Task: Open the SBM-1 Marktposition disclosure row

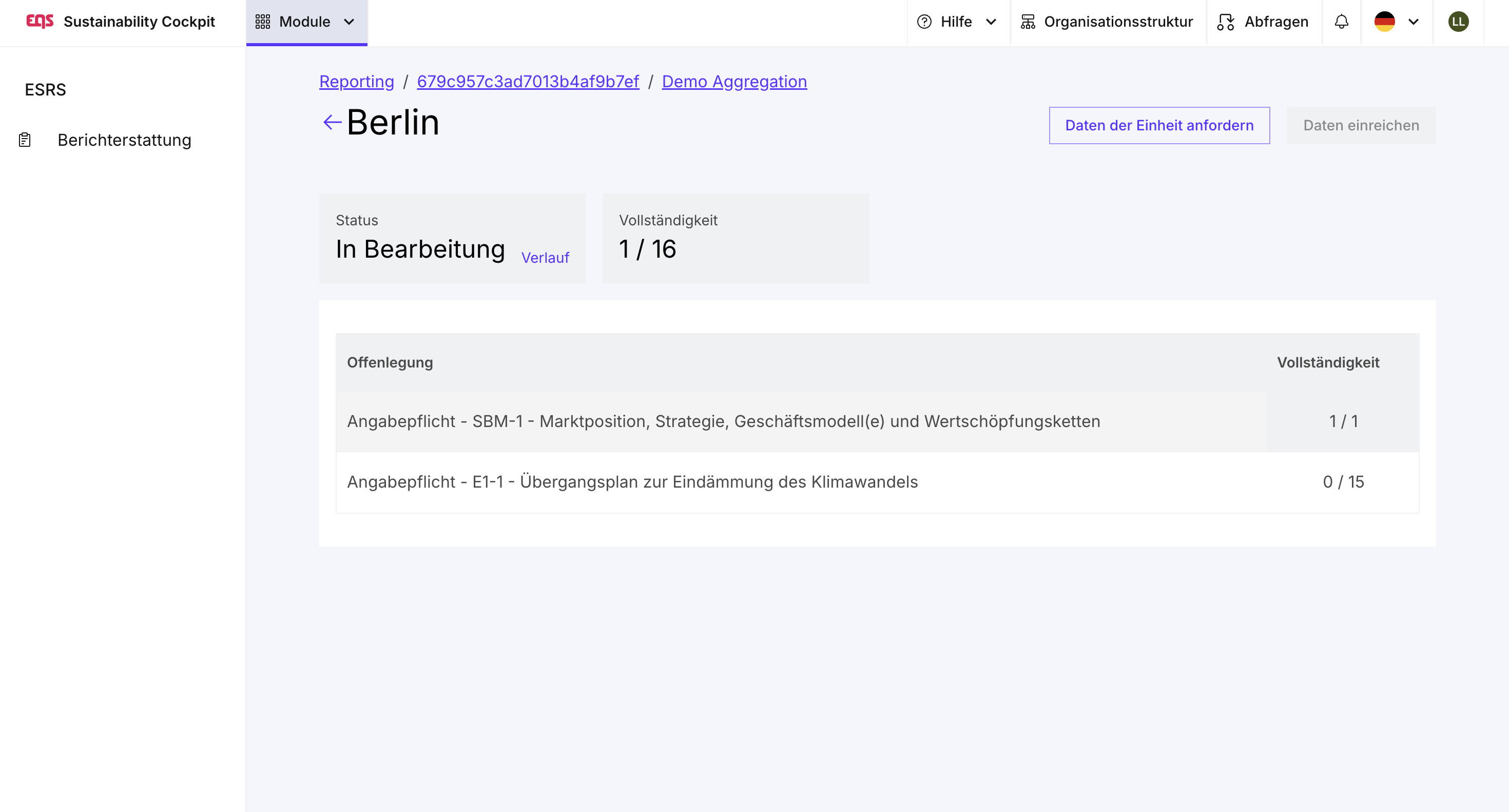Action: tap(723, 421)
